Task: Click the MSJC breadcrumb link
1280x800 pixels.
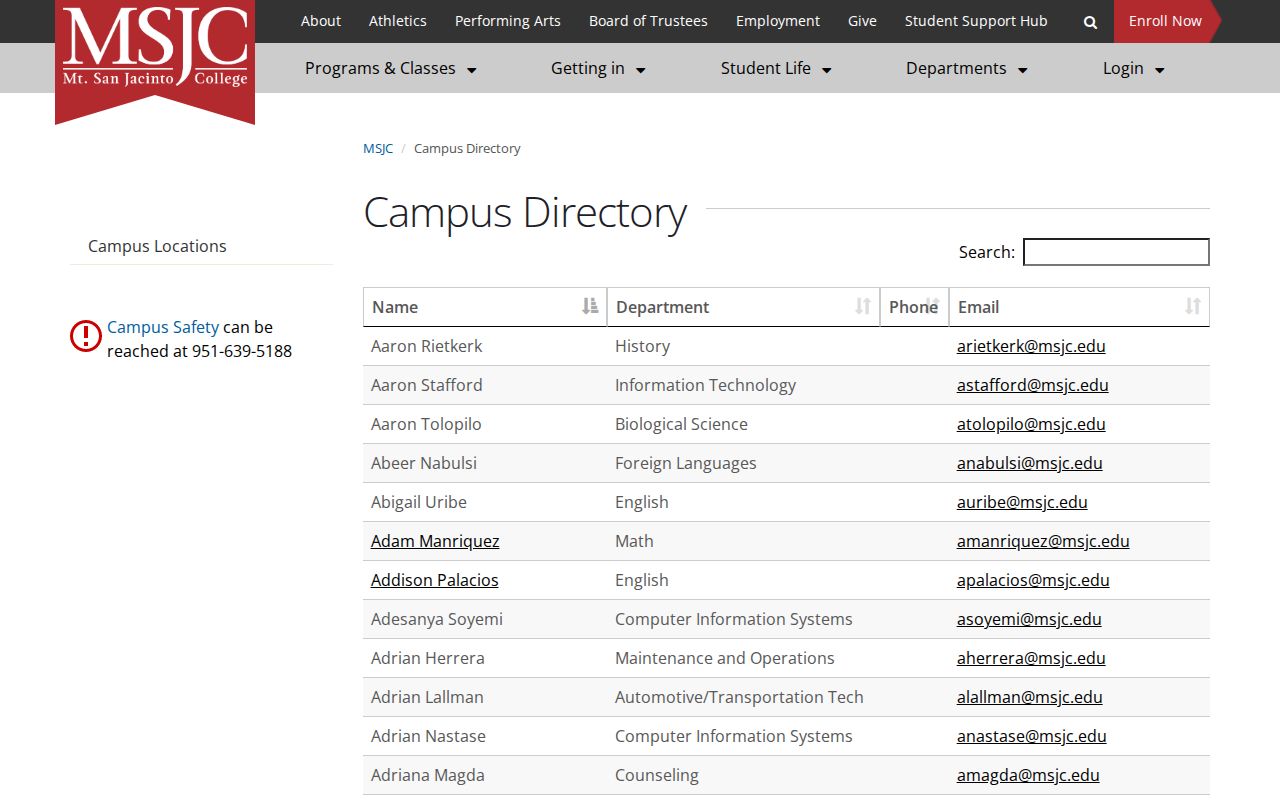Action: (378, 148)
